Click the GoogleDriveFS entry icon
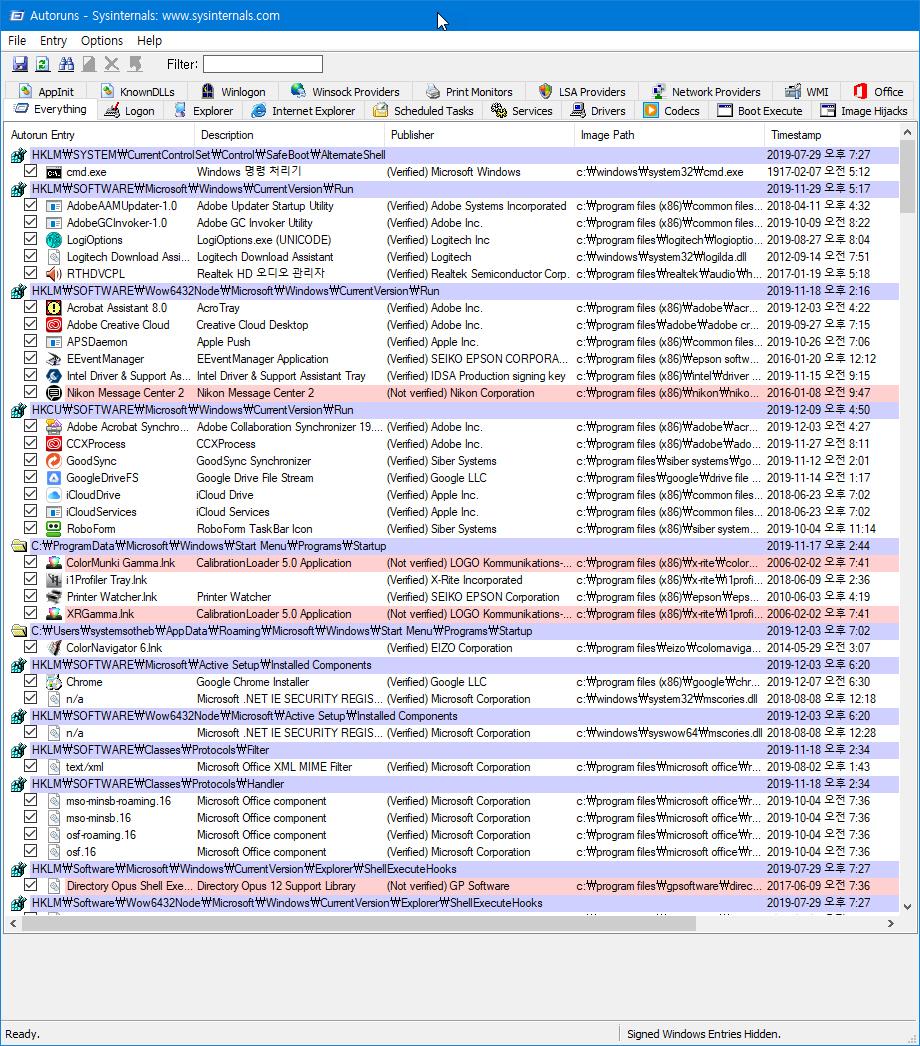920x1046 pixels. [54, 478]
